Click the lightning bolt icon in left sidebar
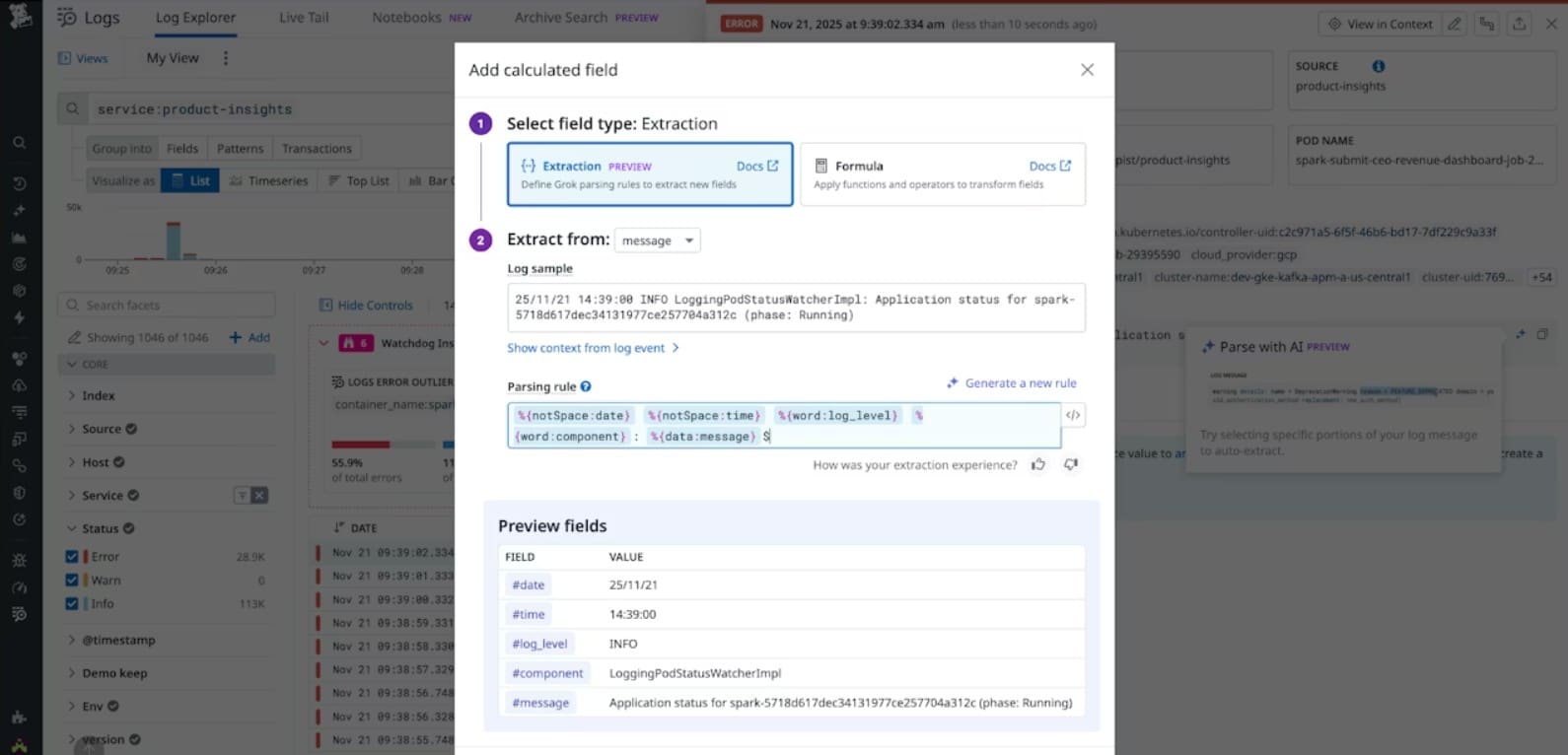The height and width of the screenshot is (755, 1568). (20, 317)
